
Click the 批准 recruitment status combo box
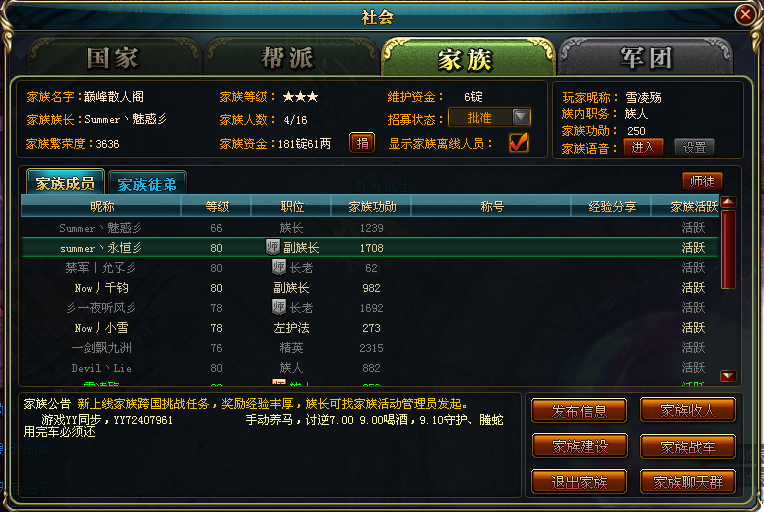coord(489,117)
